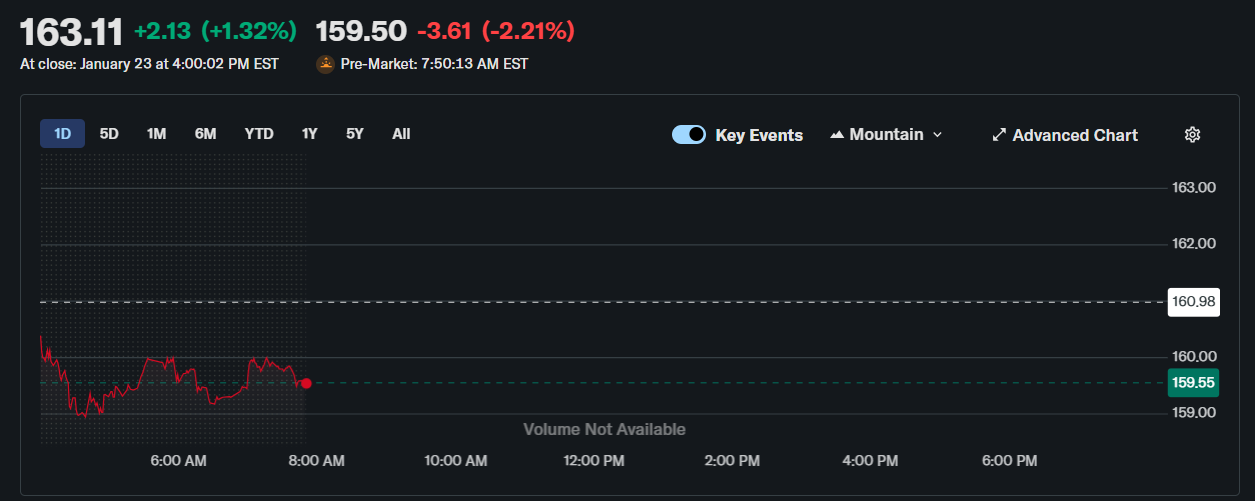Choose the 1M time range
The height and width of the screenshot is (501, 1255).
pos(156,134)
